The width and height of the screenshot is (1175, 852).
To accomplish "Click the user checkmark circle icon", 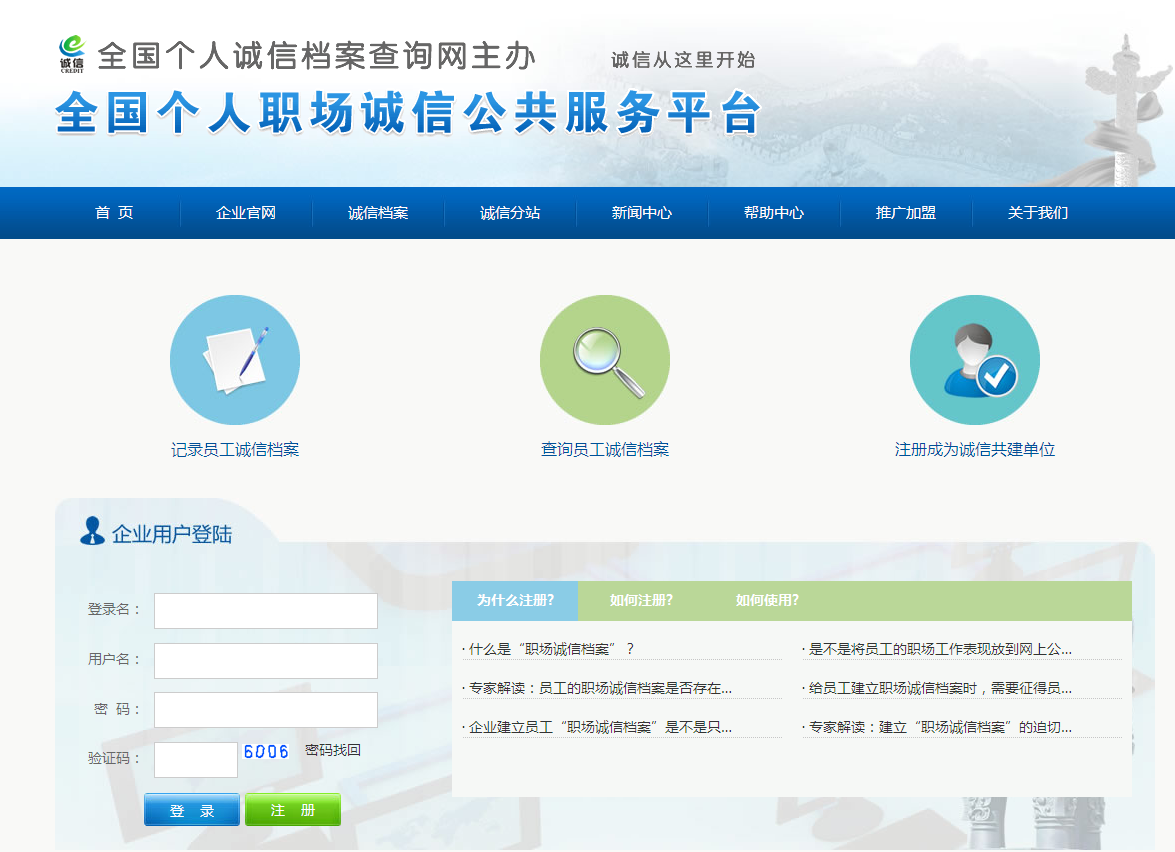I will pos(975,360).
